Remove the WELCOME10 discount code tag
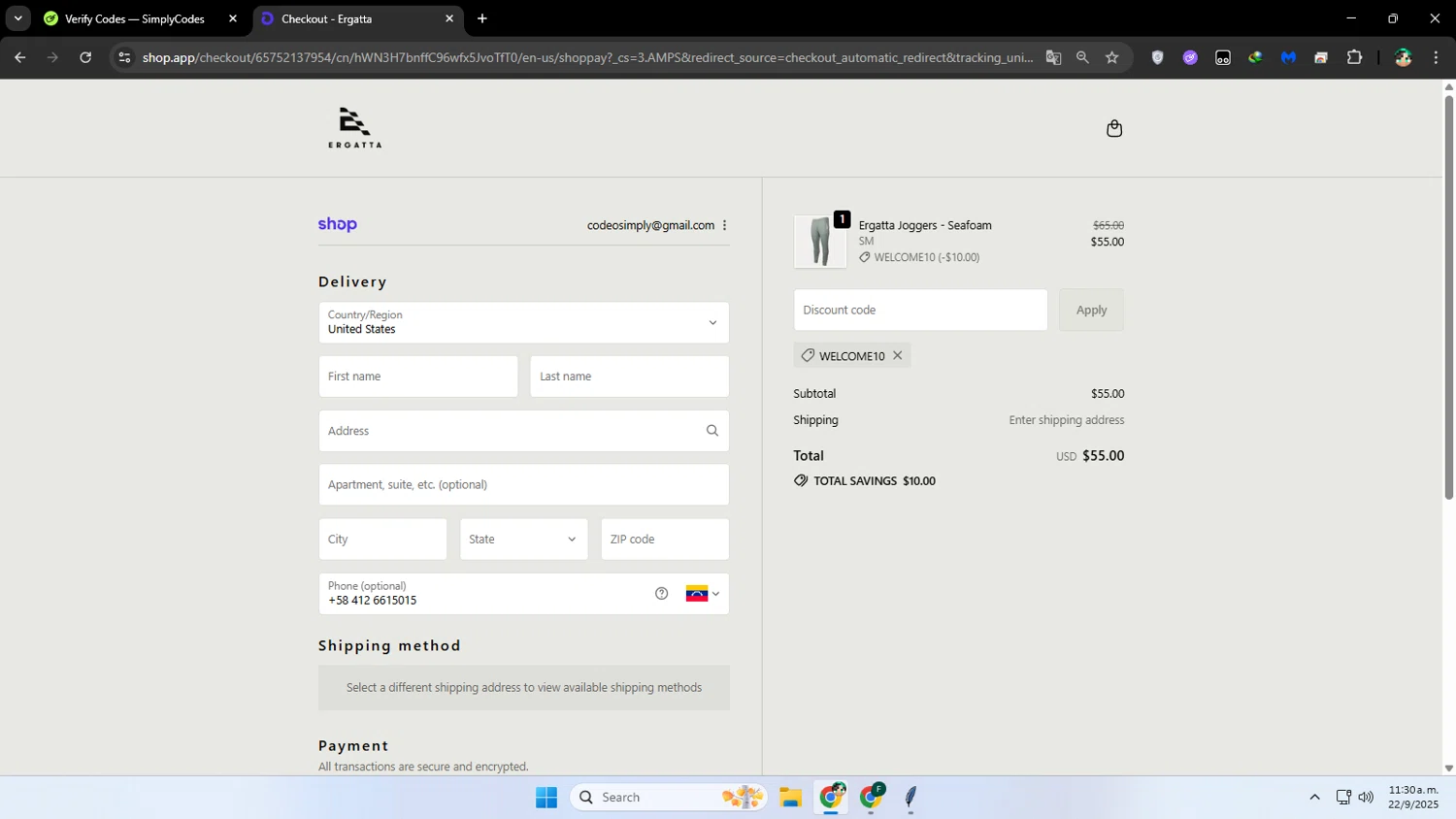 [898, 355]
